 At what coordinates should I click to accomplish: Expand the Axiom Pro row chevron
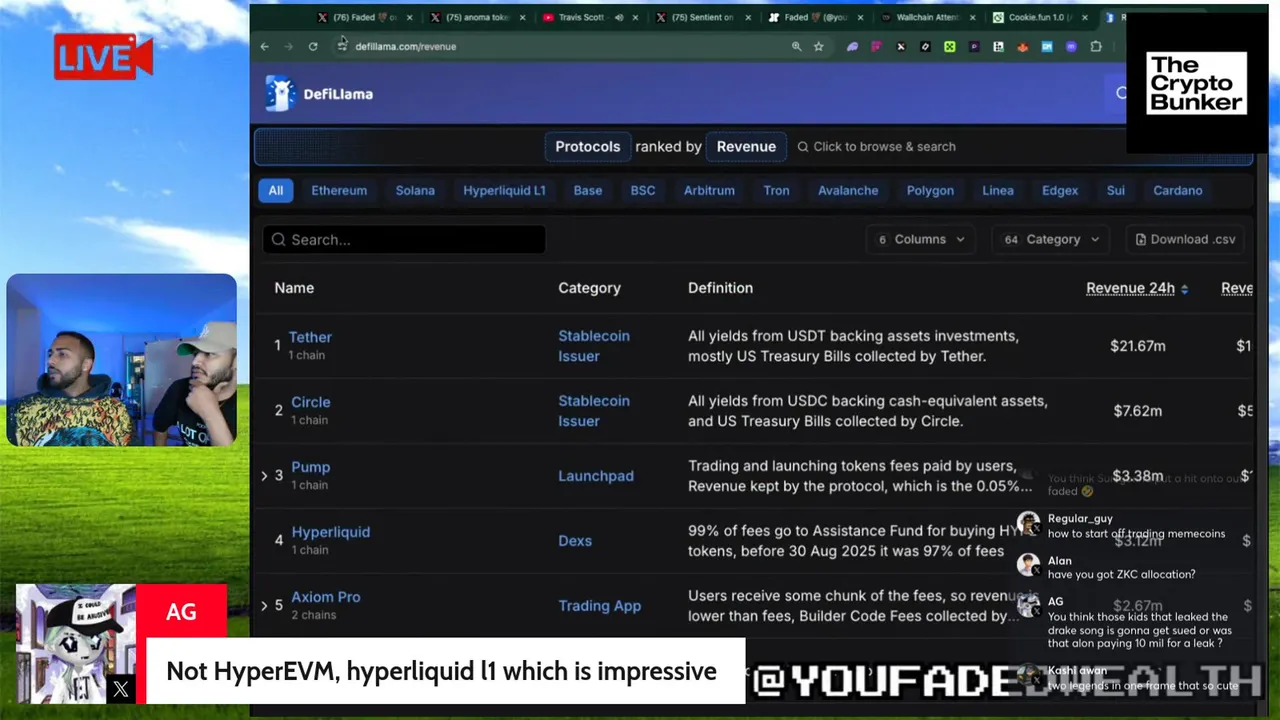(264, 606)
